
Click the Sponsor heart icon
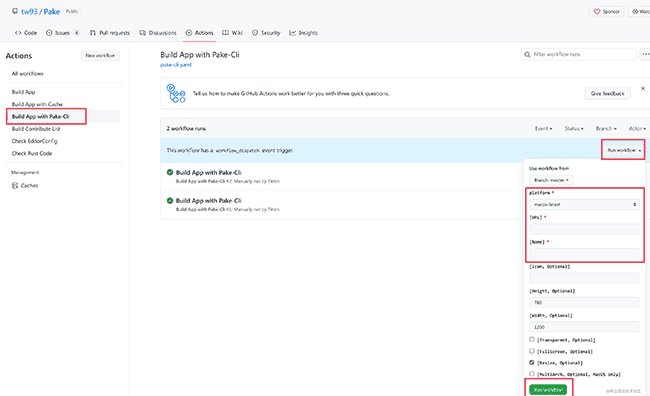pyautogui.click(x=597, y=12)
